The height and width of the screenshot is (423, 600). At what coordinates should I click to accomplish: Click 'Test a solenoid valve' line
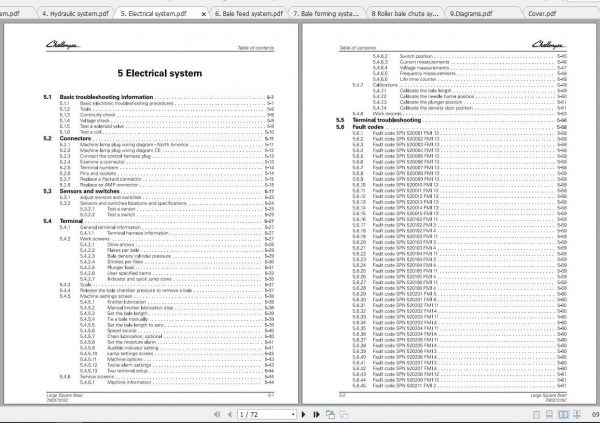click(x=167, y=126)
